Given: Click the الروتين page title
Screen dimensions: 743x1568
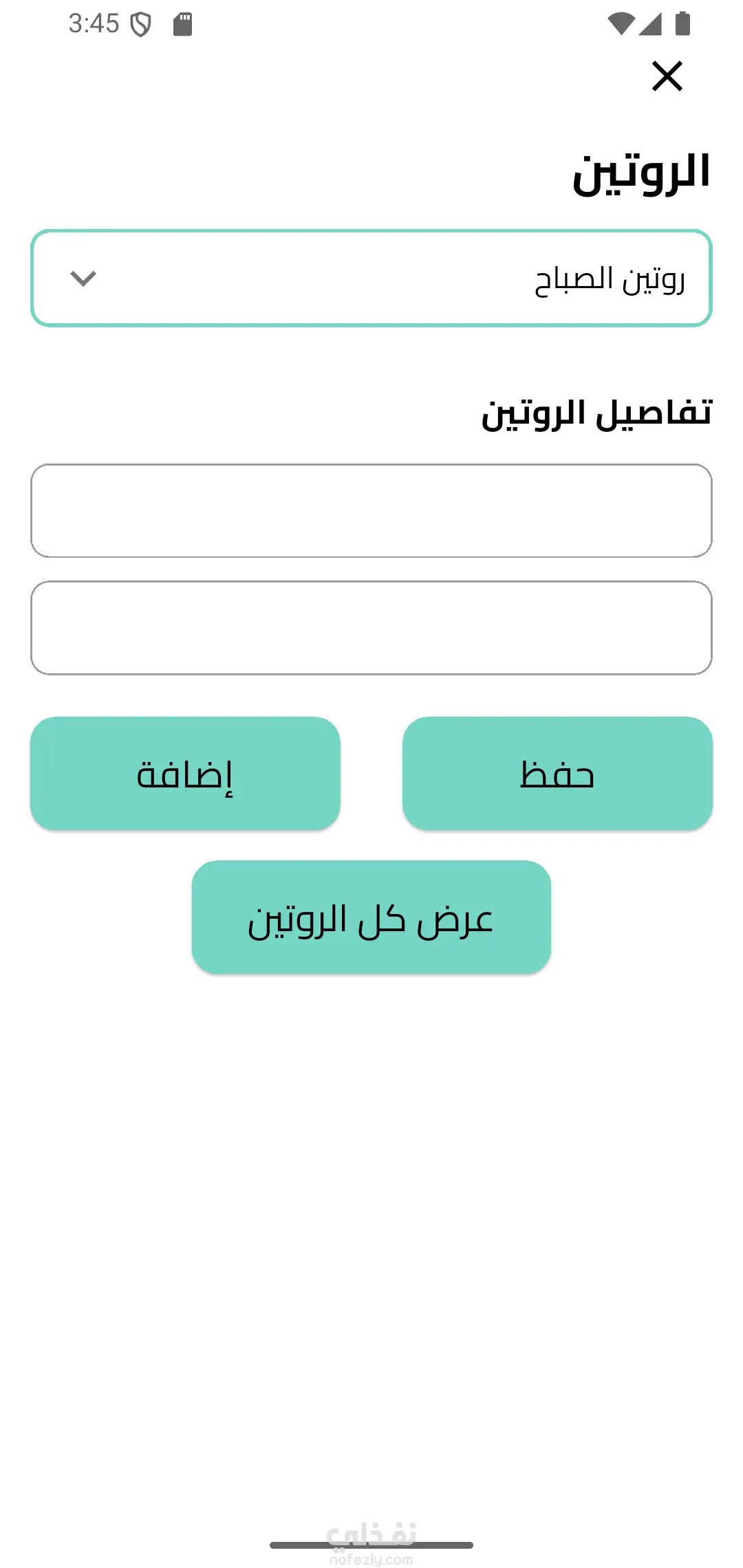Looking at the screenshot, I should click(x=641, y=173).
